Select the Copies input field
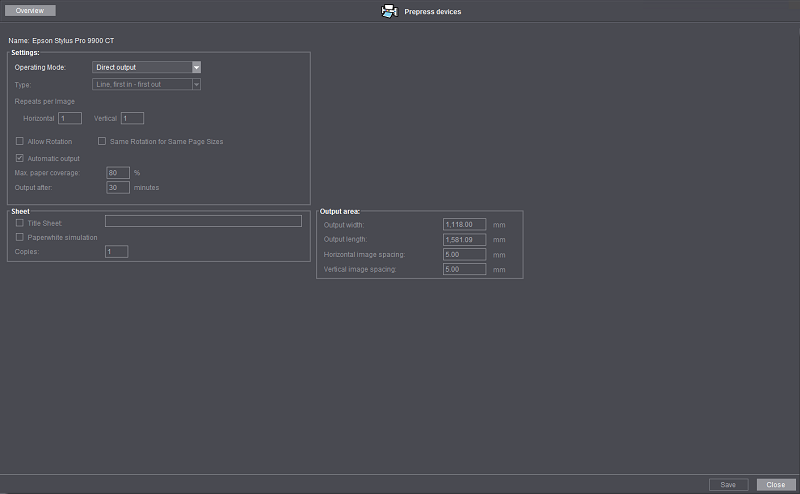800x494 pixels. (x=117, y=251)
